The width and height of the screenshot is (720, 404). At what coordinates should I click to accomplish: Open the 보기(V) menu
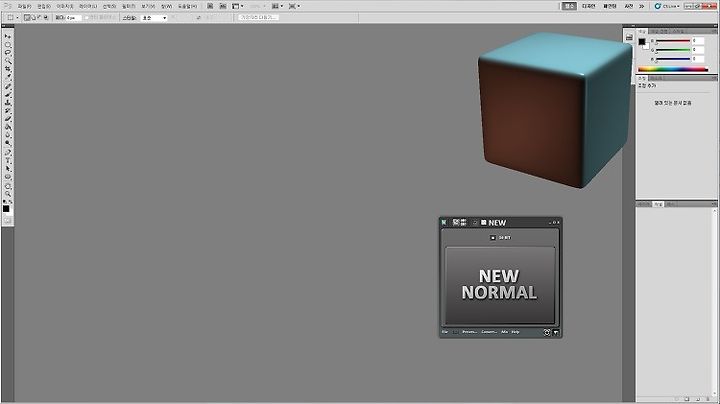(148, 6)
